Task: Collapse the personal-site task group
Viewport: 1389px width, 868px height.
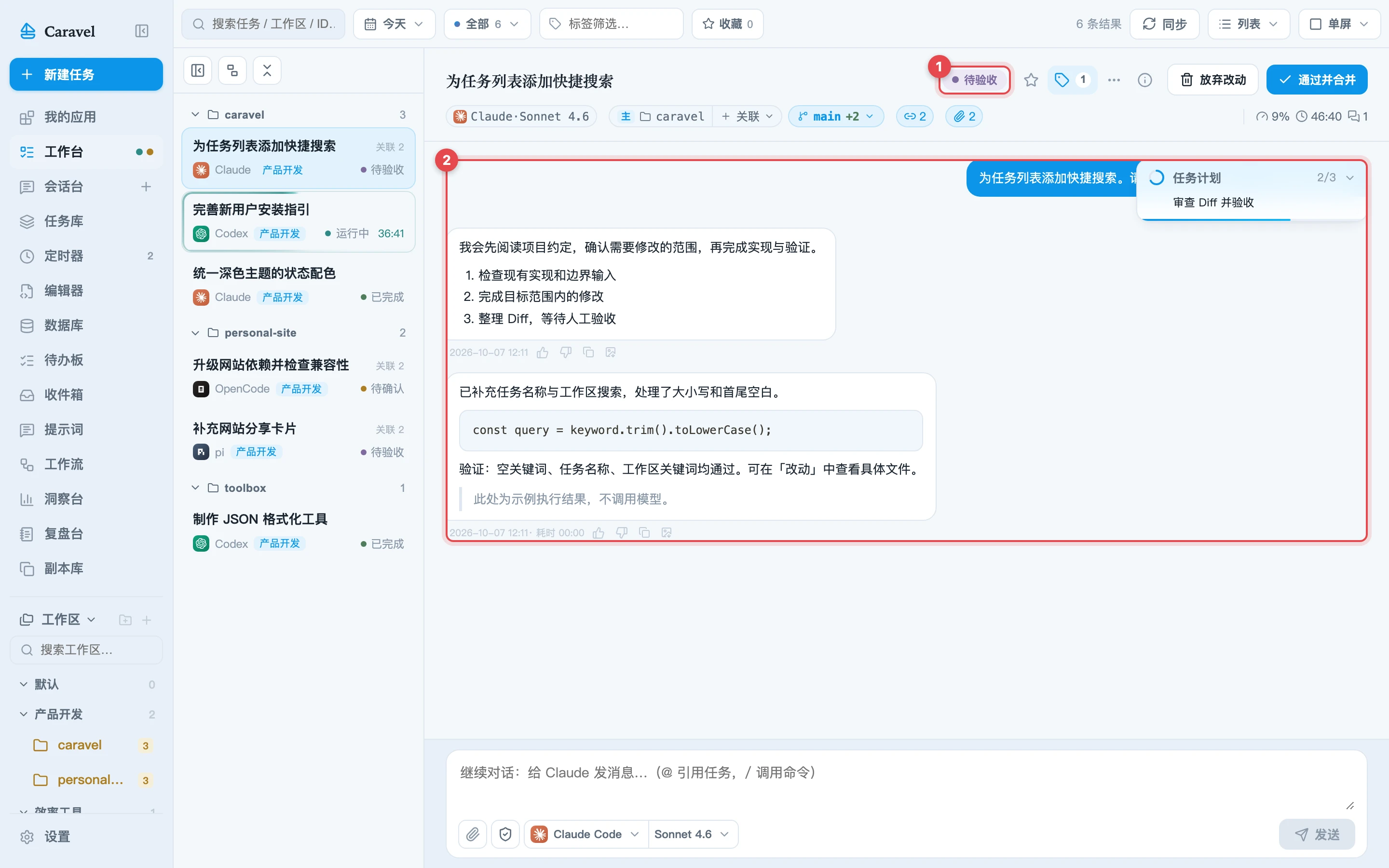Action: [x=195, y=333]
